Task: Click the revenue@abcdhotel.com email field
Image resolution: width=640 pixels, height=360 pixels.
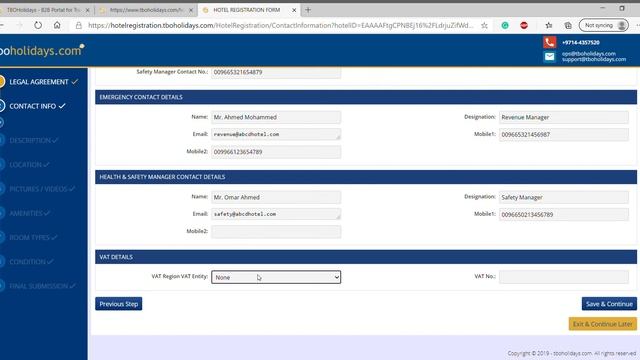Action: [276, 134]
